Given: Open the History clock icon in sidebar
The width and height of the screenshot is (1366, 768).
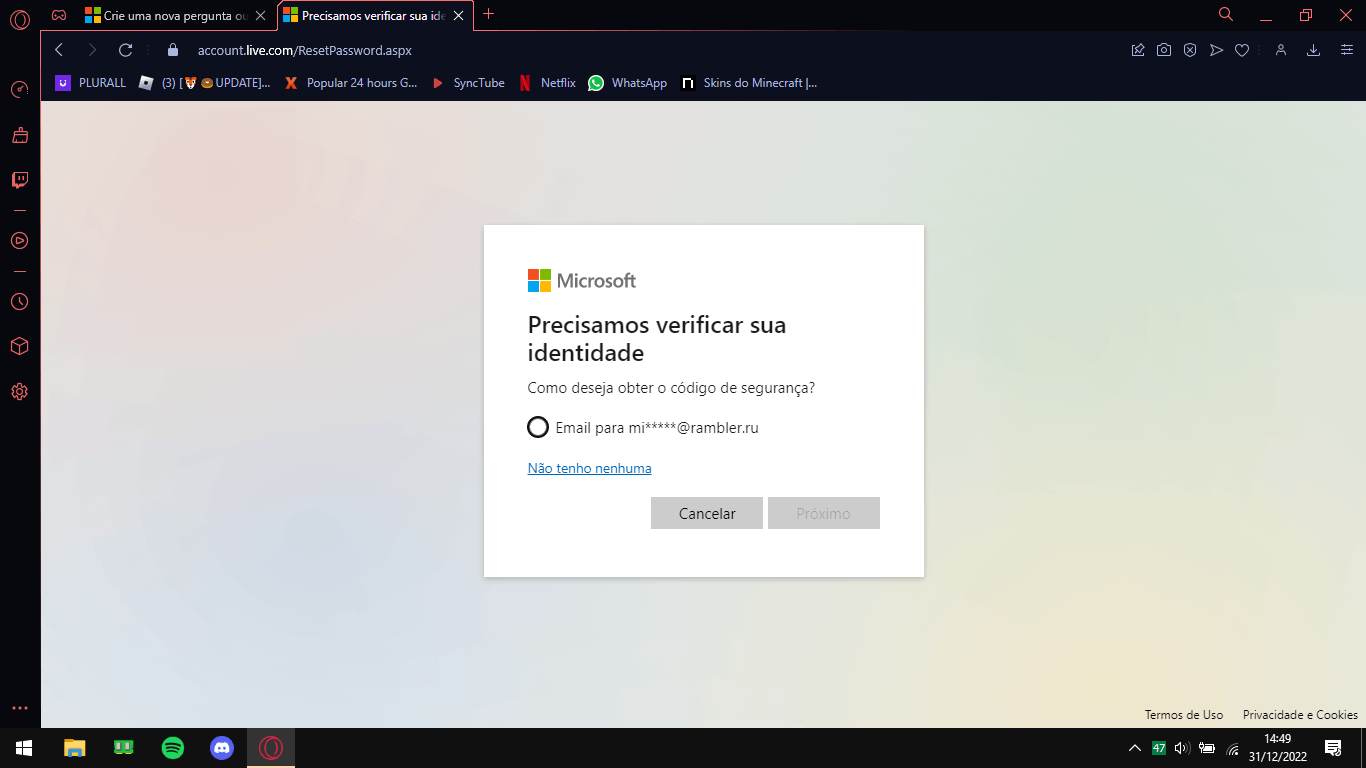Looking at the screenshot, I should 19,301.
